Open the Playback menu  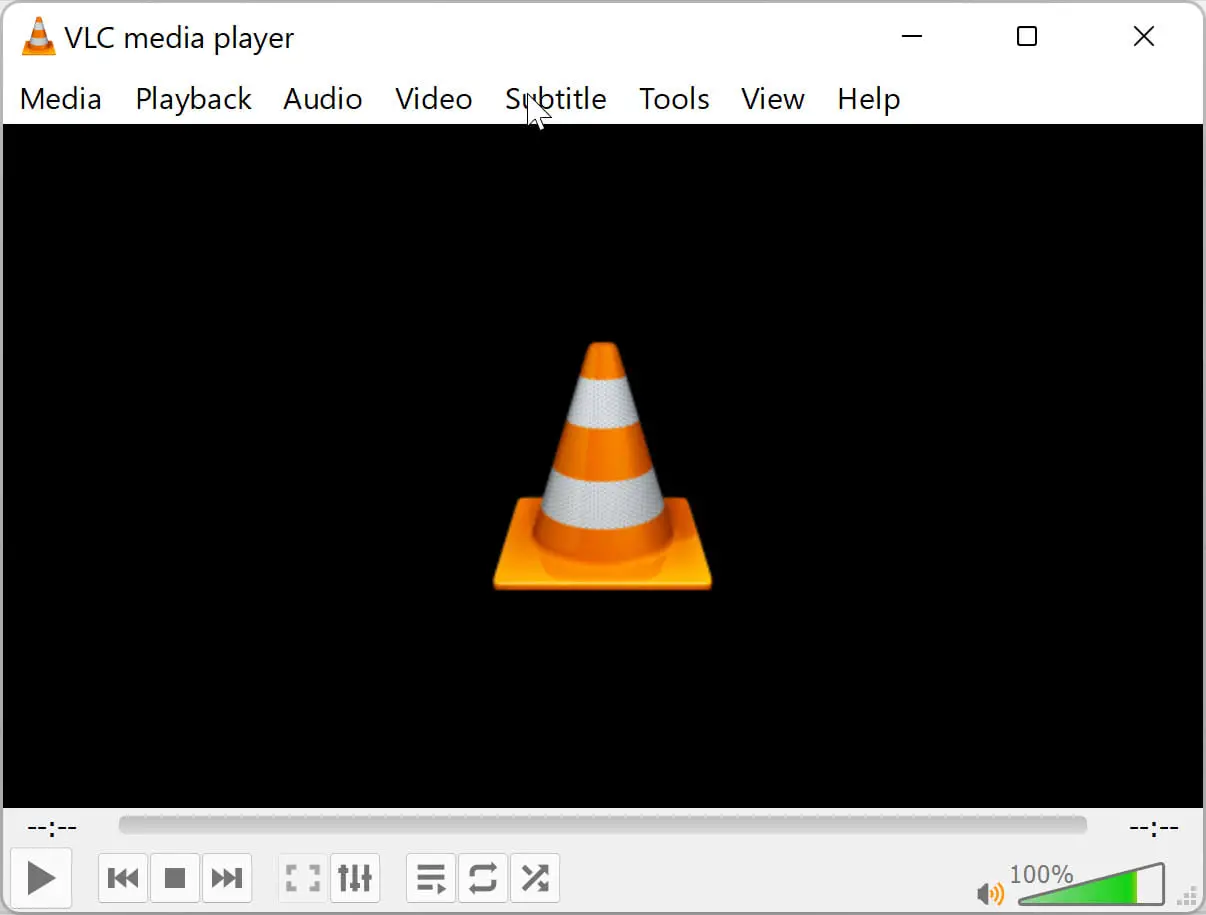(193, 99)
